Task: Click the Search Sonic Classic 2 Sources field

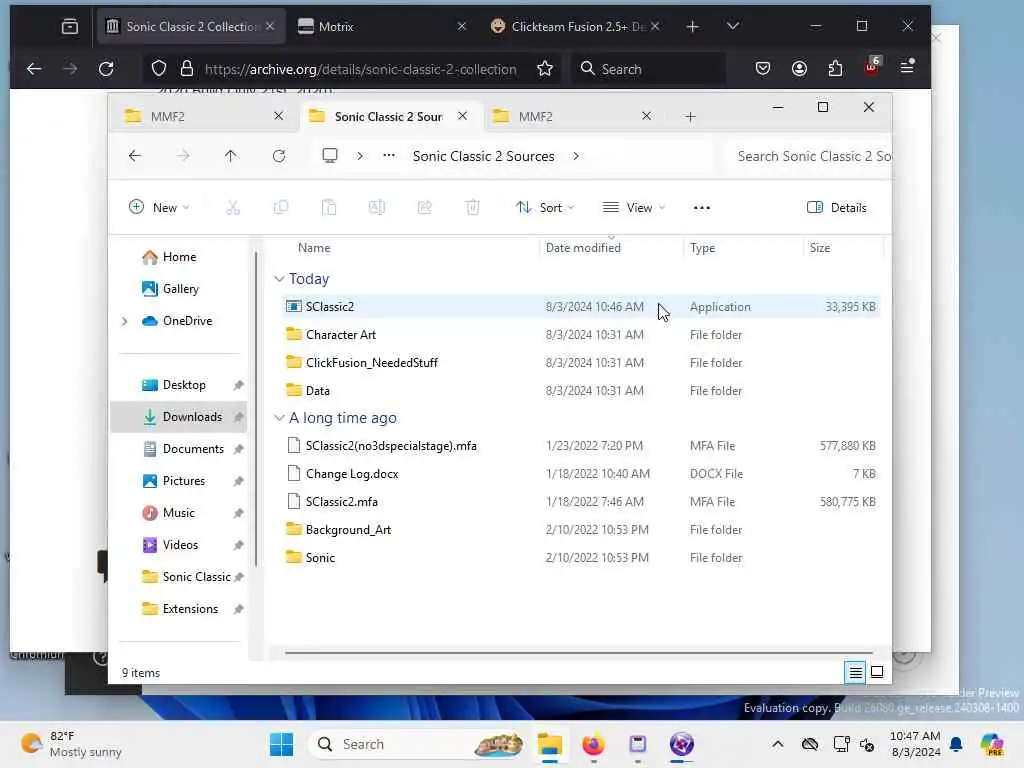Action: pos(808,156)
